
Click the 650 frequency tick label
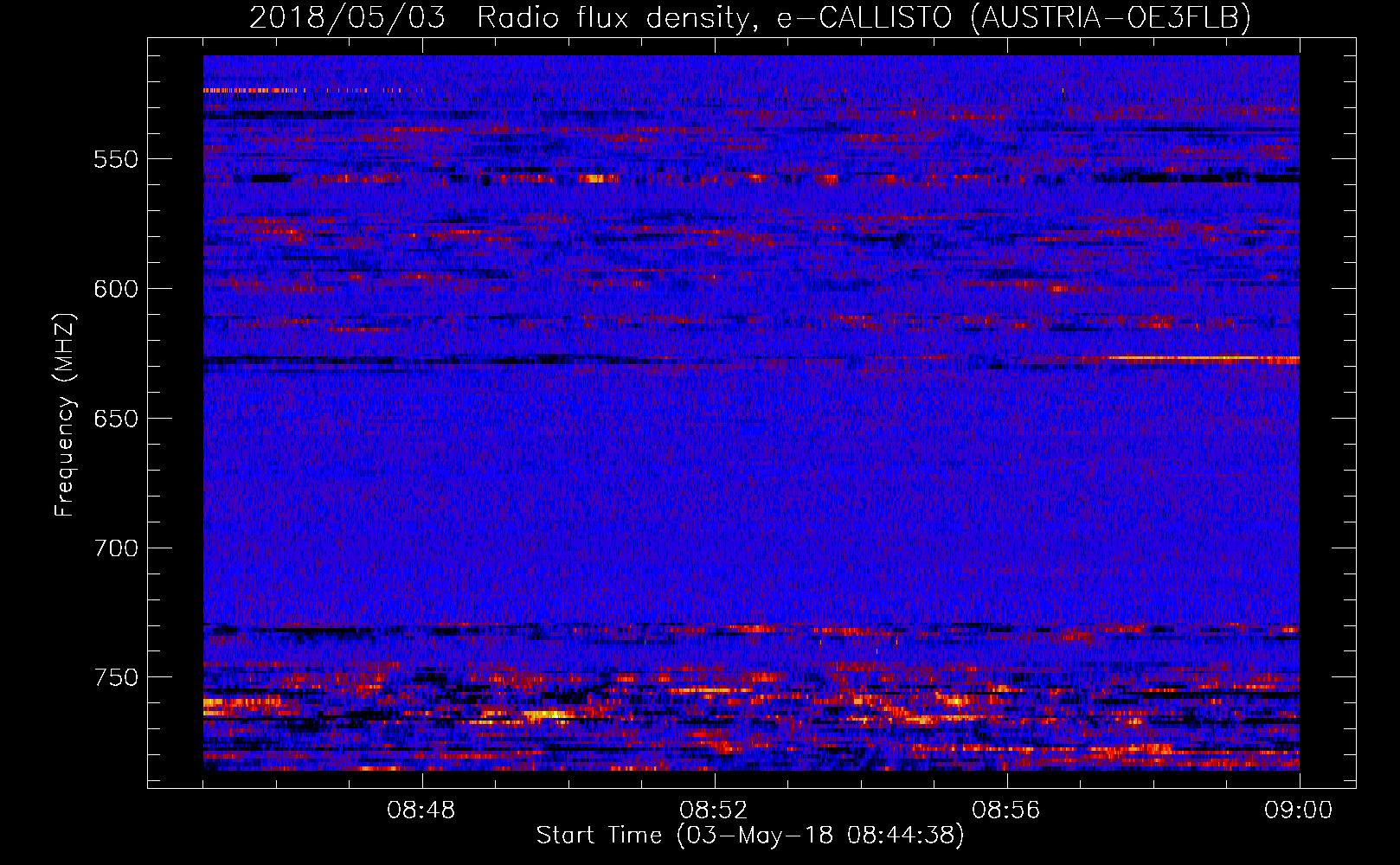116,419
